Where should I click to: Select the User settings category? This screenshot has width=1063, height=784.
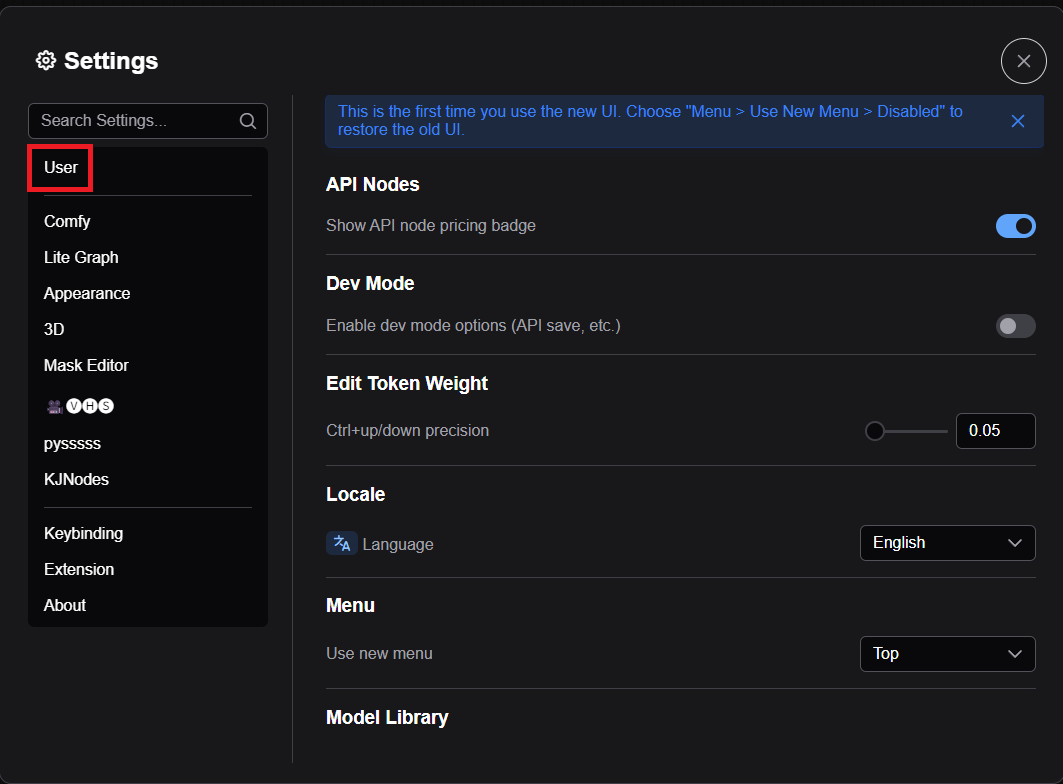[x=61, y=168]
